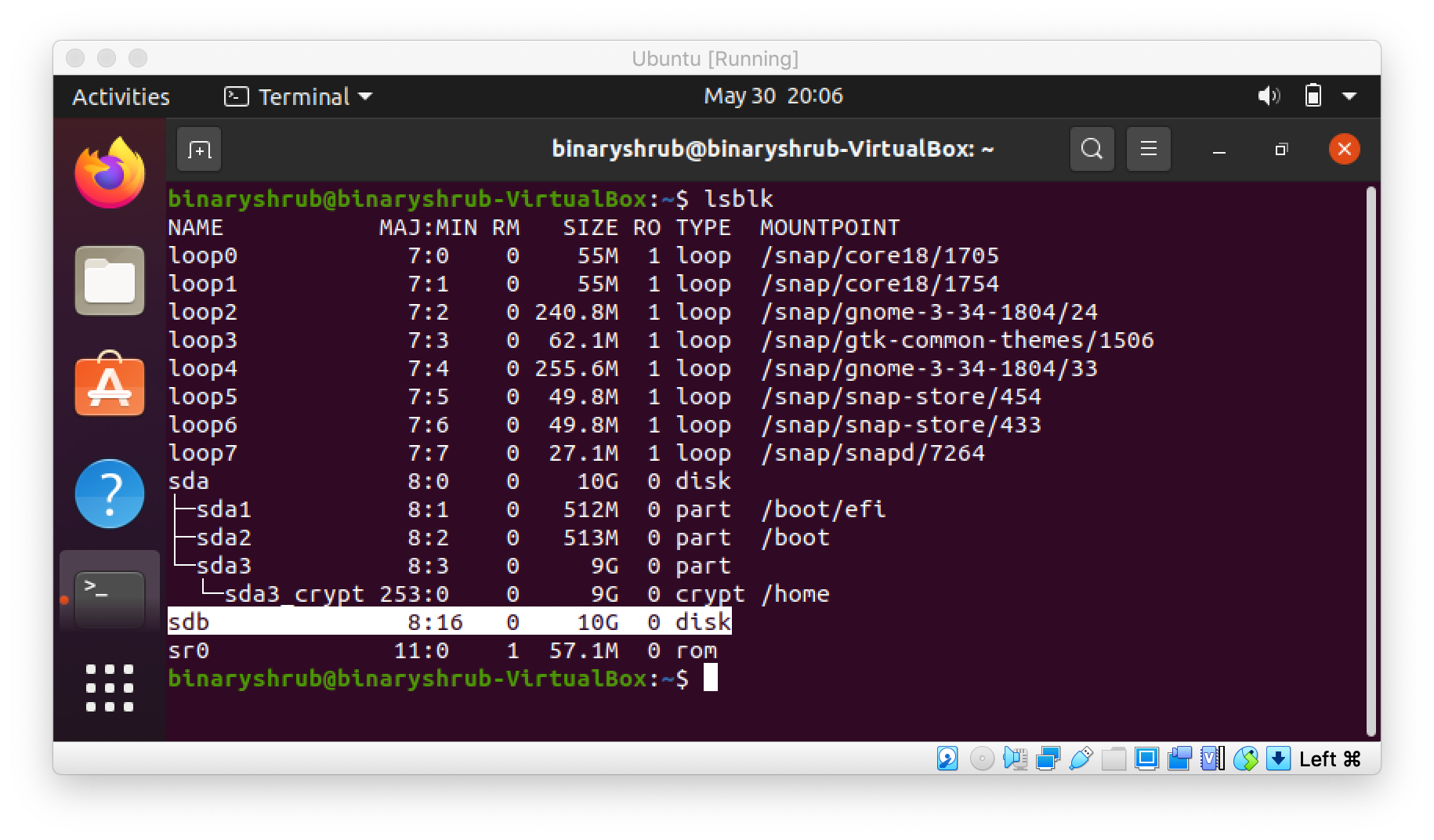Click the /snap/snap-store/454 mountpoint
Image resolution: width=1434 pixels, height=840 pixels.
[900, 396]
